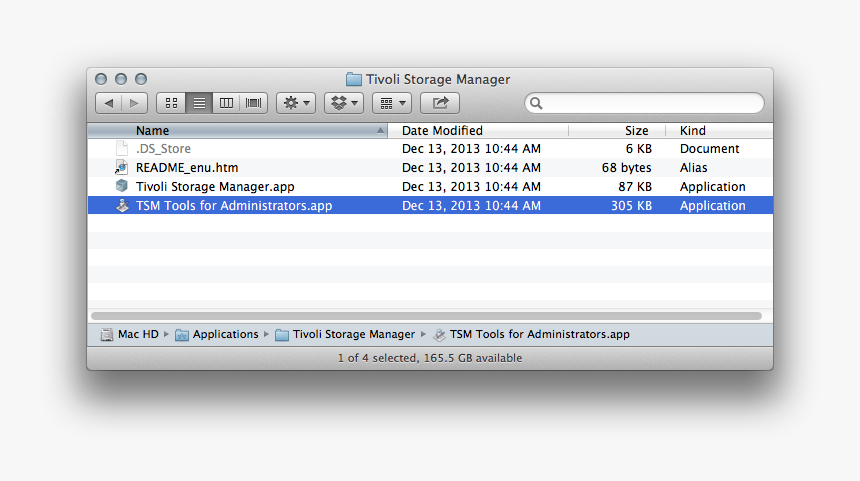This screenshot has width=860, height=481.
Task: Minimize the Finder window
Action: [121, 79]
